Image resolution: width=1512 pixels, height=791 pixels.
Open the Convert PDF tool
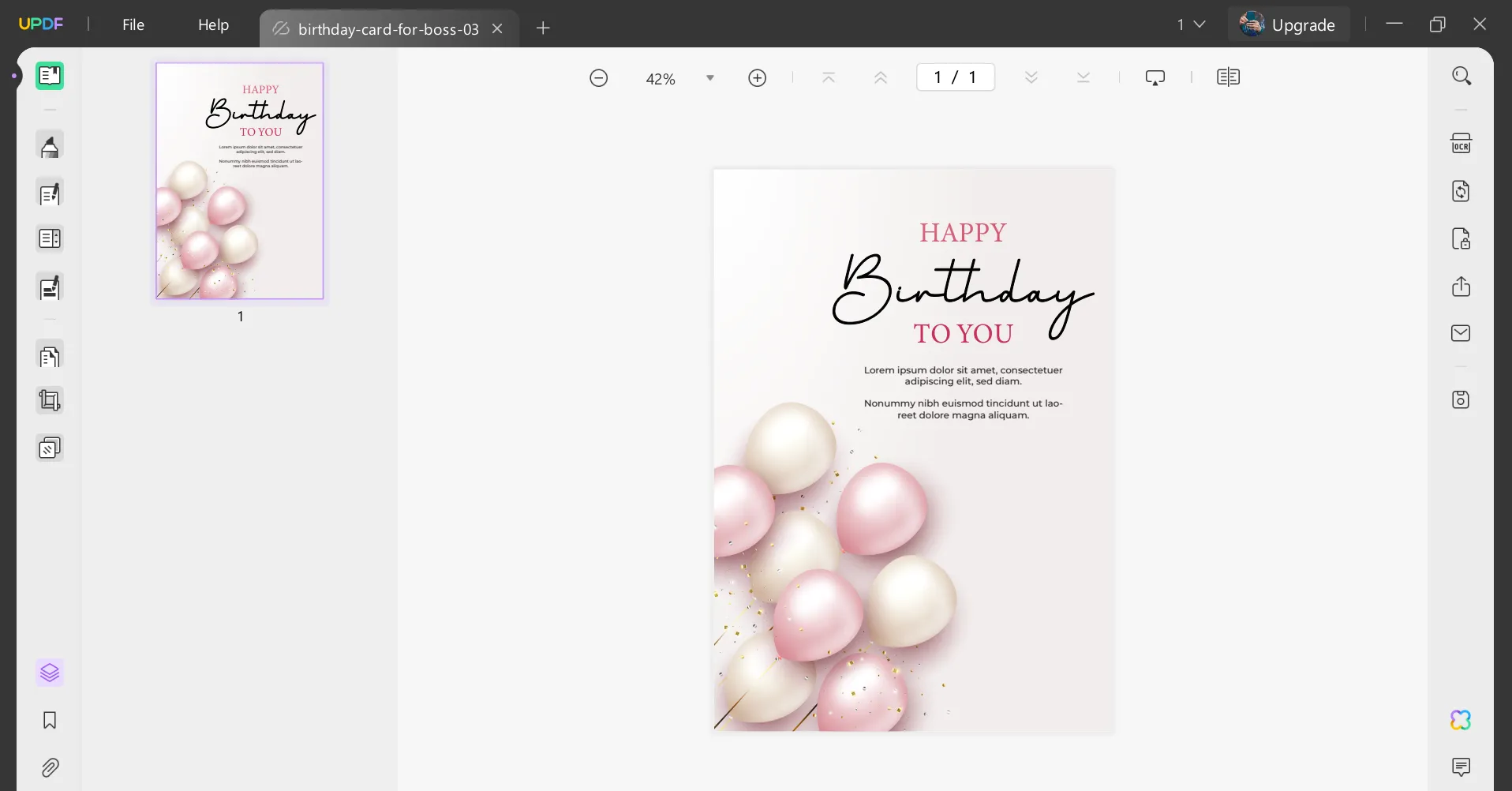coord(1461,191)
